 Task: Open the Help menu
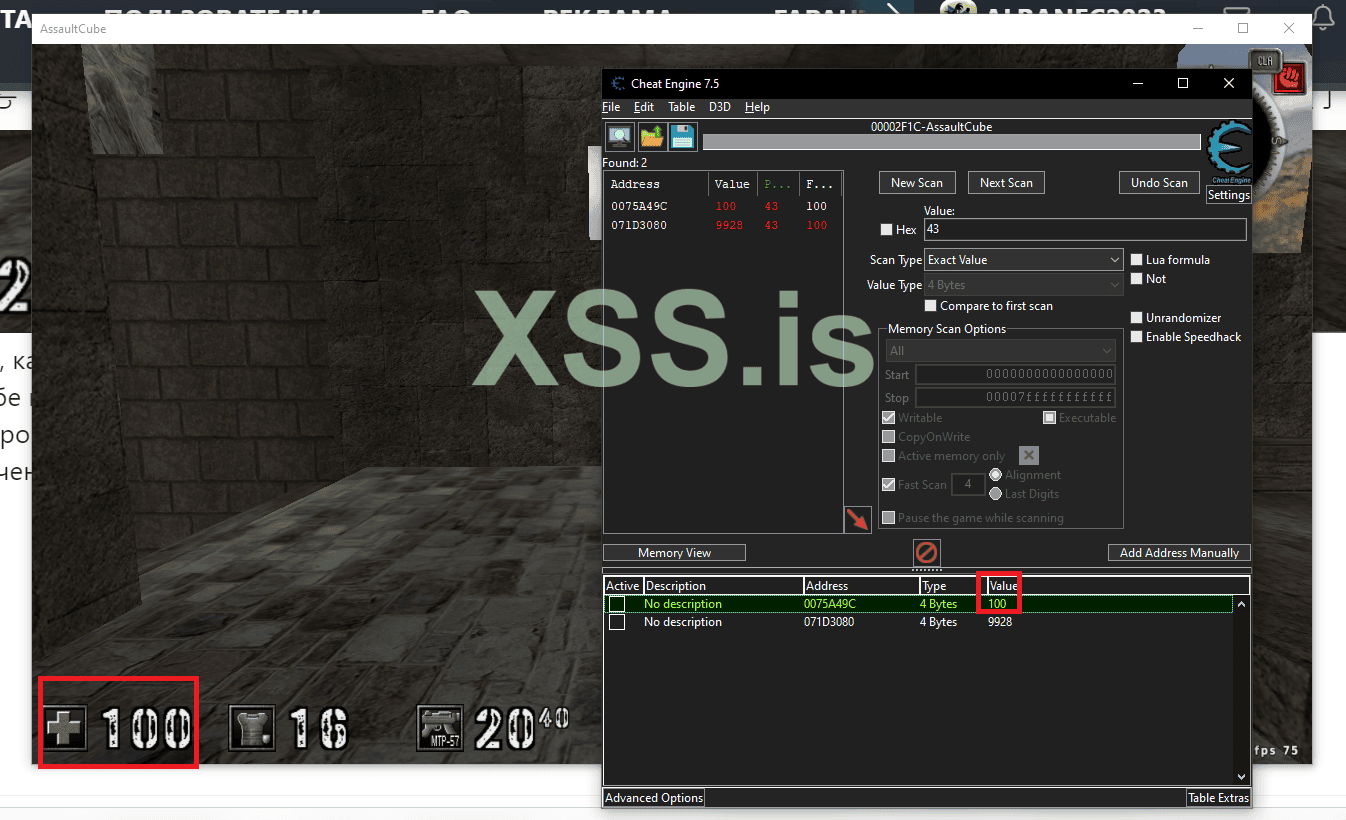[758, 107]
